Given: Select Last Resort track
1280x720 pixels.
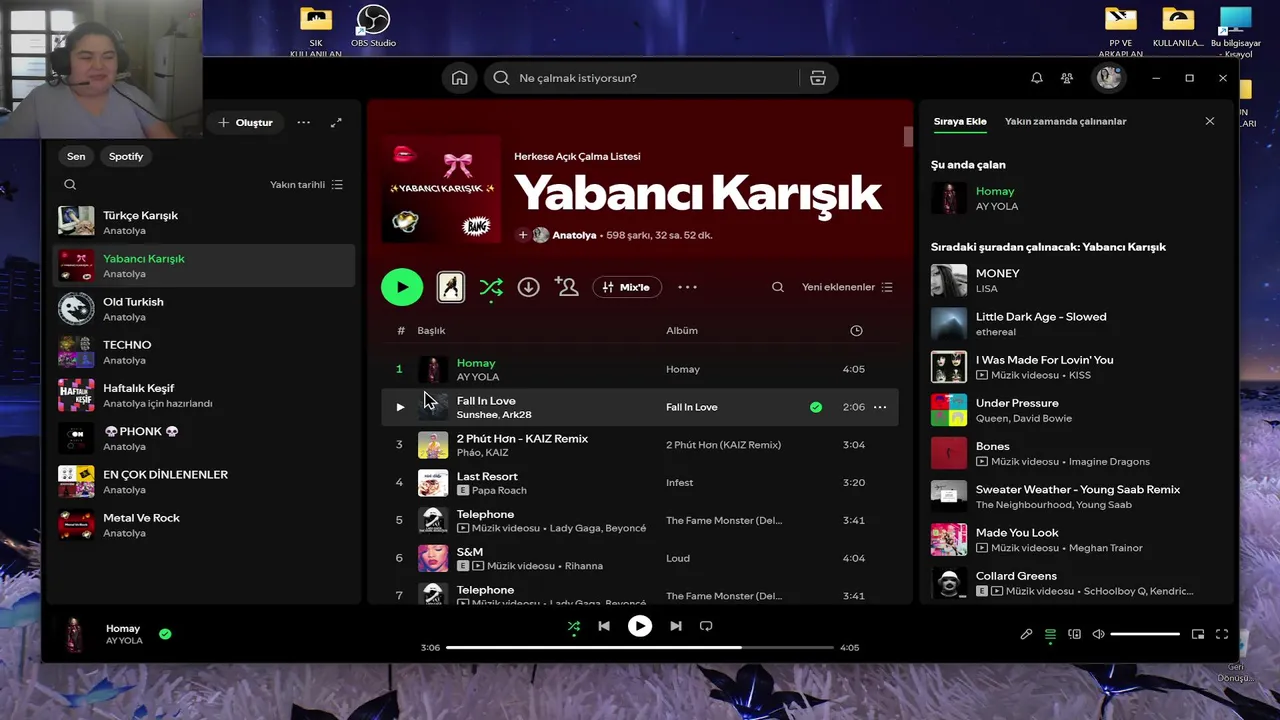Looking at the screenshot, I should point(640,483).
